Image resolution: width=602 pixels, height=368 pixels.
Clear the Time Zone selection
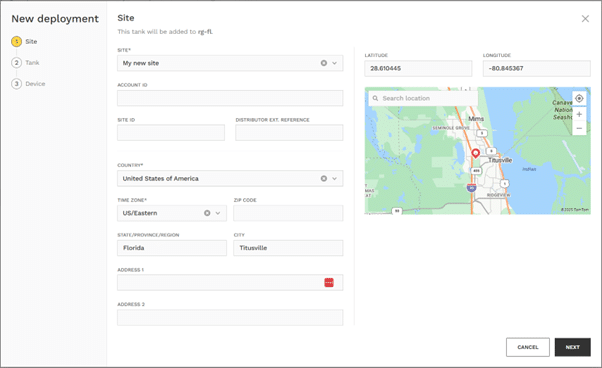(207, 213)
